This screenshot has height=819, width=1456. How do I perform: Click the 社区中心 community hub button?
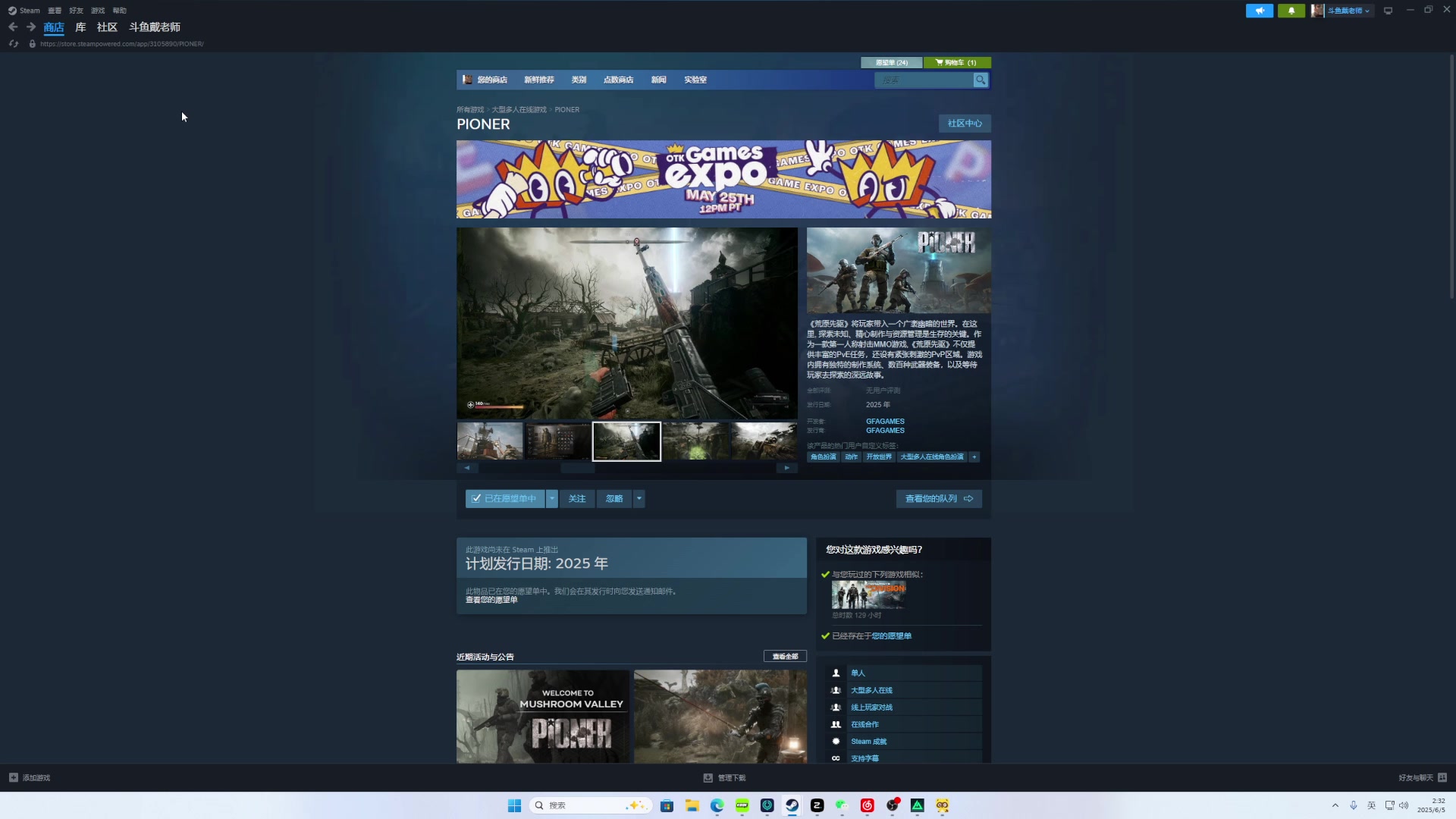coord(965,123)
